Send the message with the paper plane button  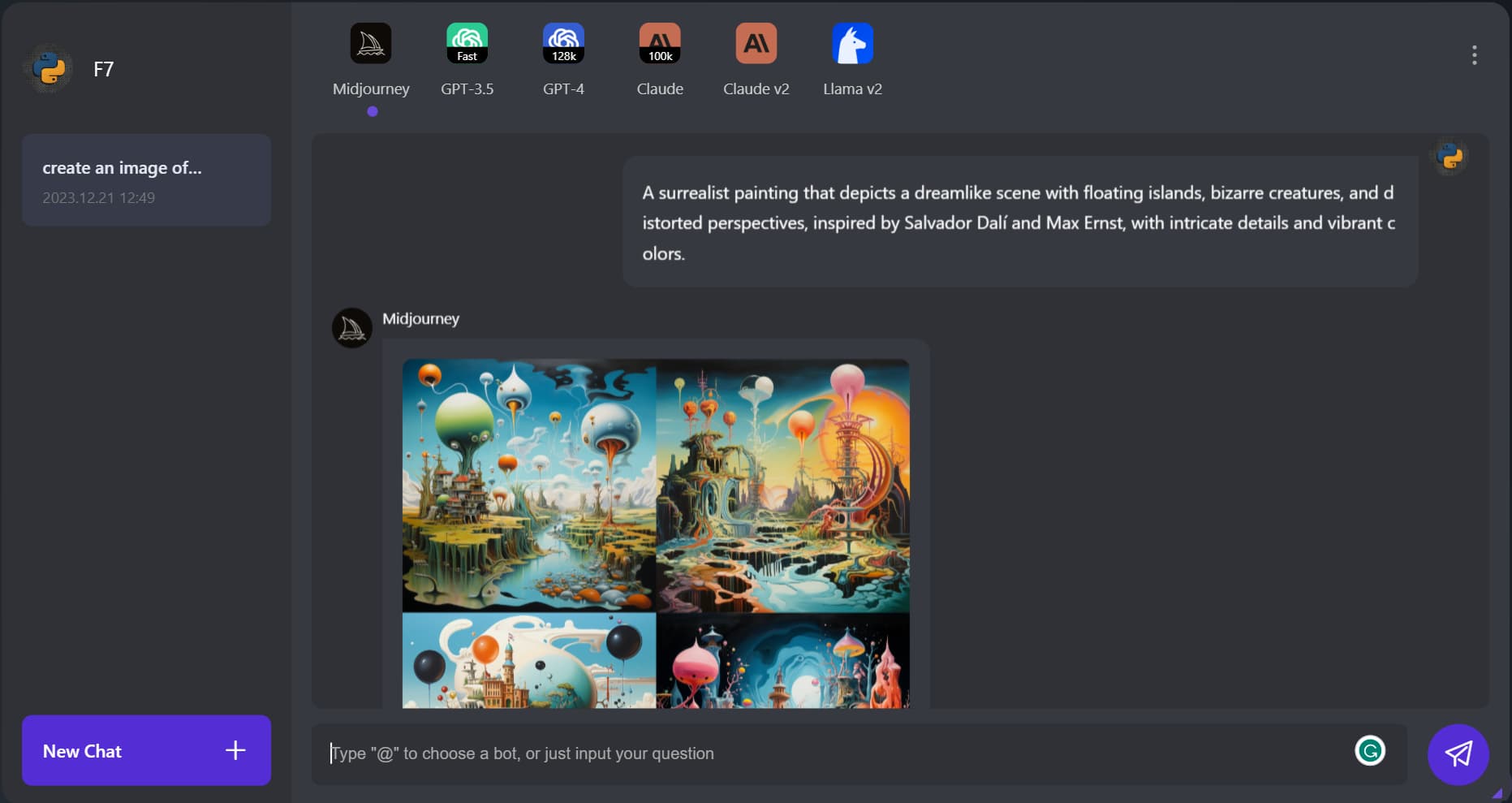[x=1458, y=753]
